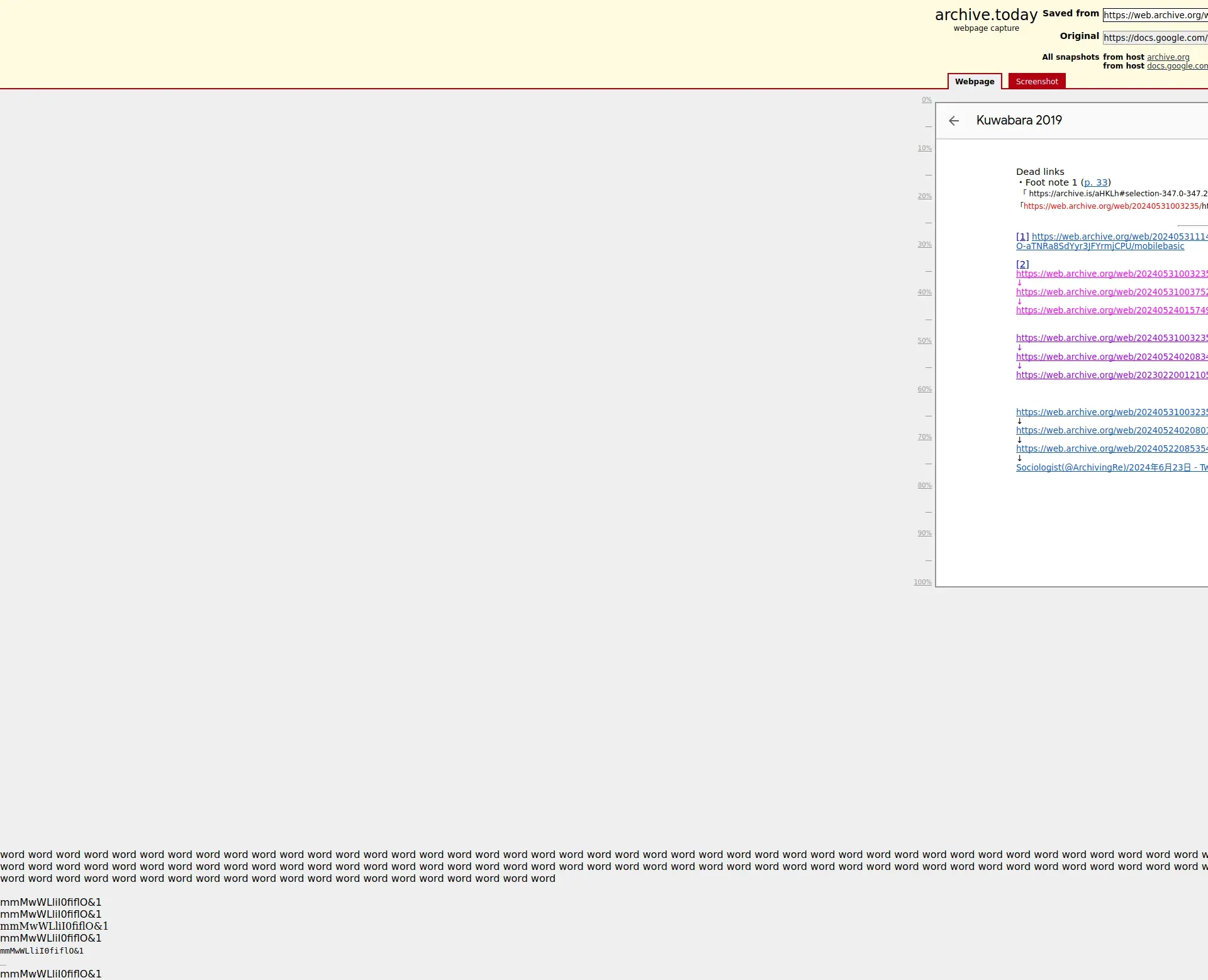Image resolution: width=1208 pixels, height=980 pixels.
Task: Jump to 30% scroll marker
Action: coord(924,245)
